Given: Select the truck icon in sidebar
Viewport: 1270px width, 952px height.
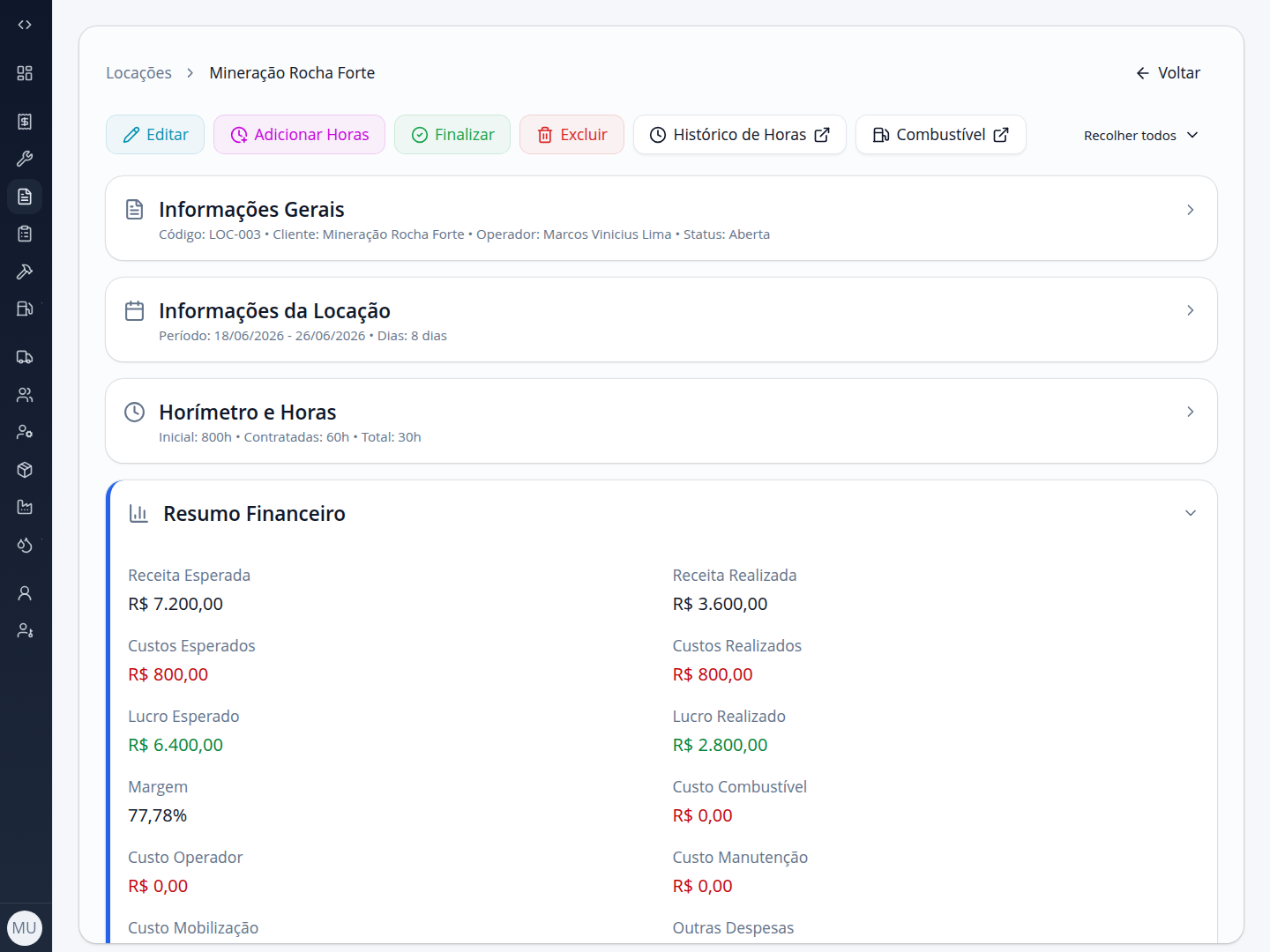Looking at the screenshot, I should pyautogui.click(x=25, y=357).
